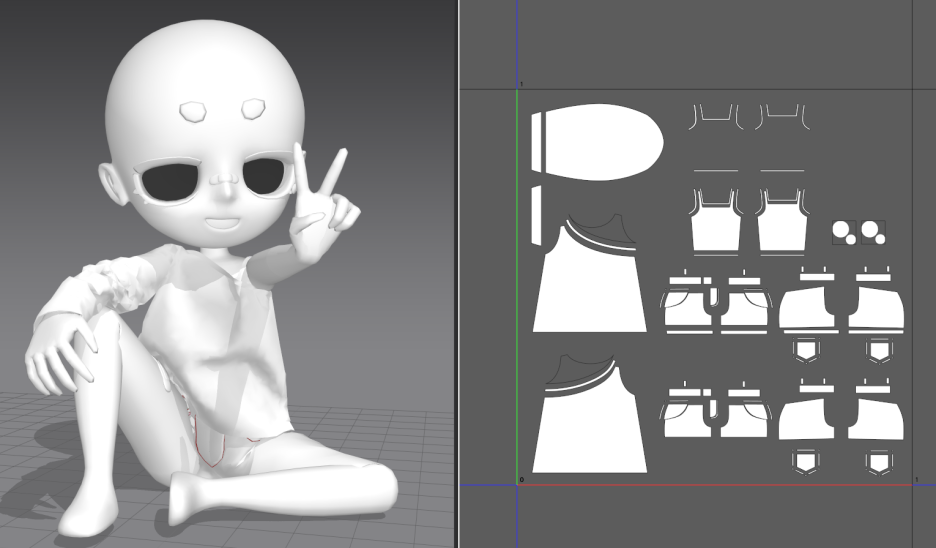Select the dark lens nearest the ear
This screenshot has width=936, height=548.
pyautogui.click(x=171, y=184)
